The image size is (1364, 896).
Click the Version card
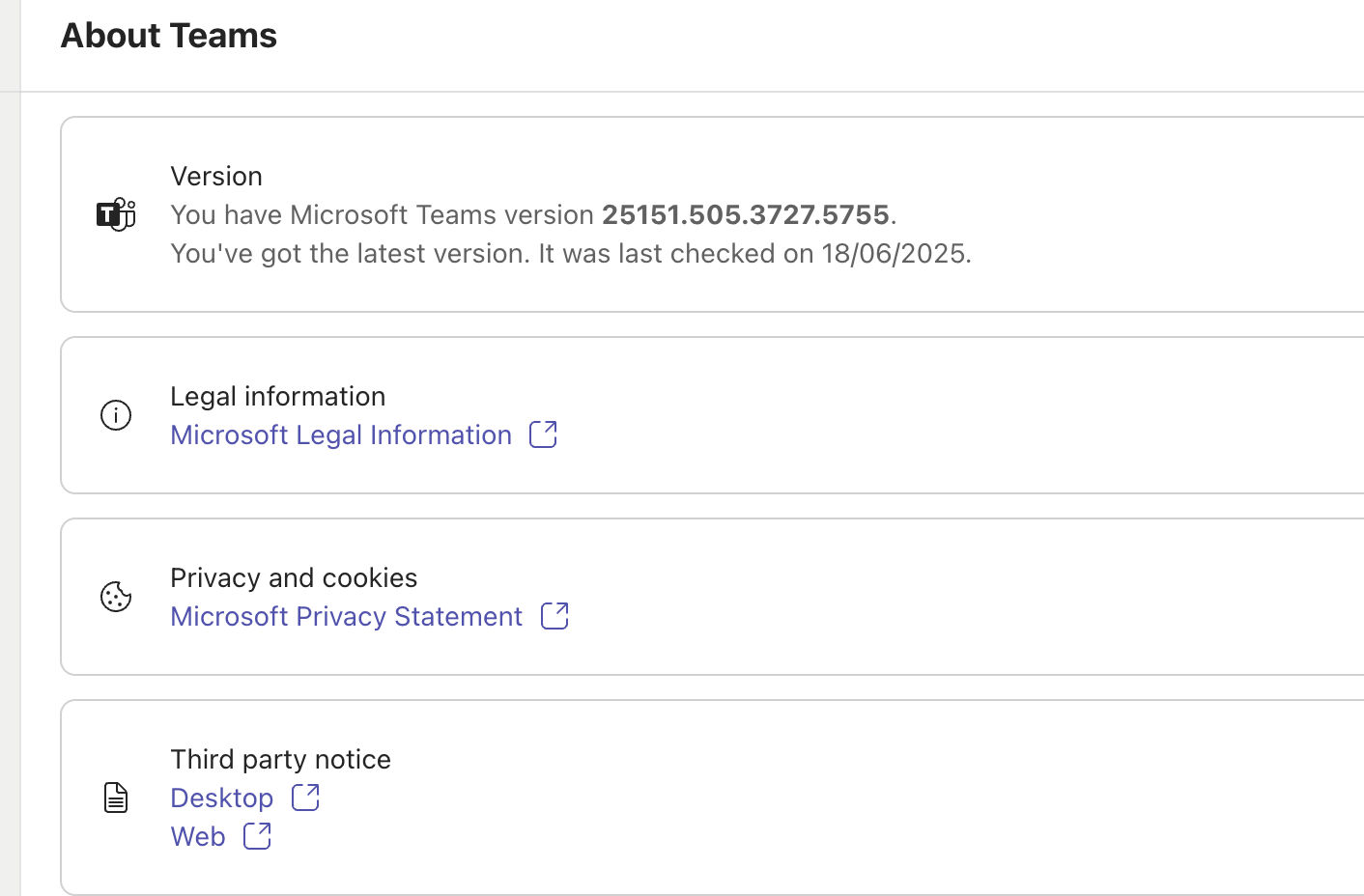click(676, 214)
